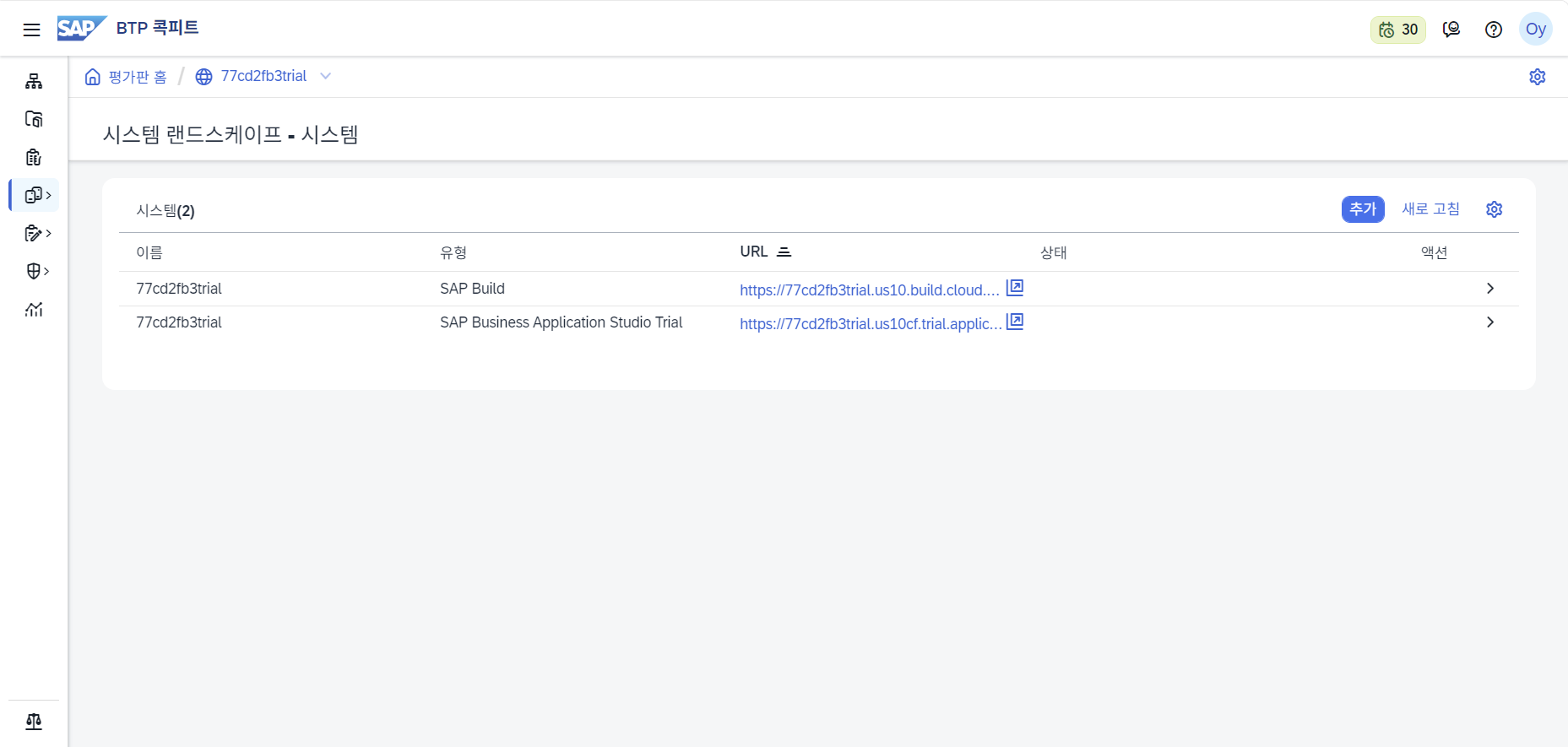Screen dimensions: 1568x747
Task: Open the hamburger navigation menu
Action: point(31,30)
